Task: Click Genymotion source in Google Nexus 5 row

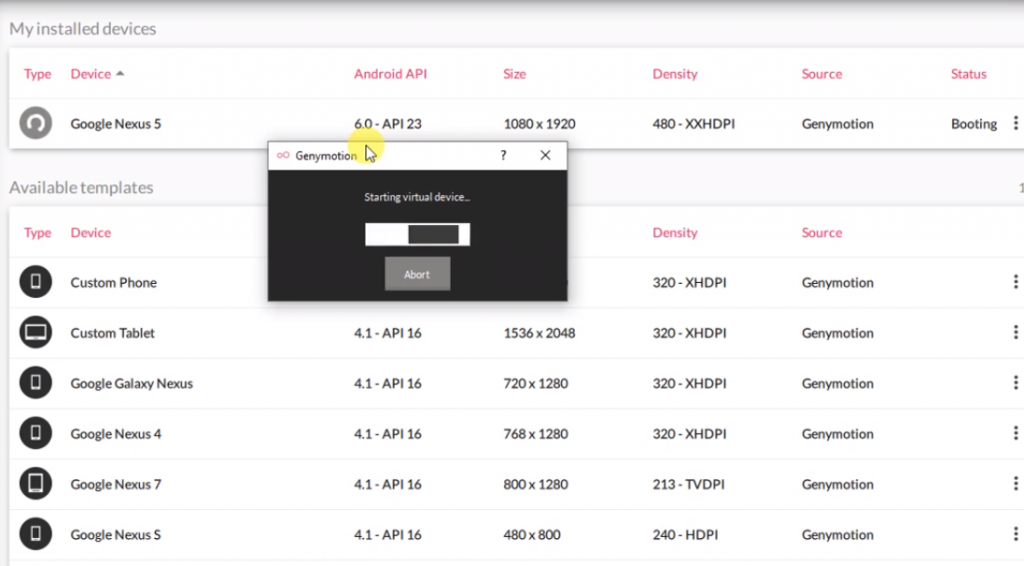Action: click(837, 123)
